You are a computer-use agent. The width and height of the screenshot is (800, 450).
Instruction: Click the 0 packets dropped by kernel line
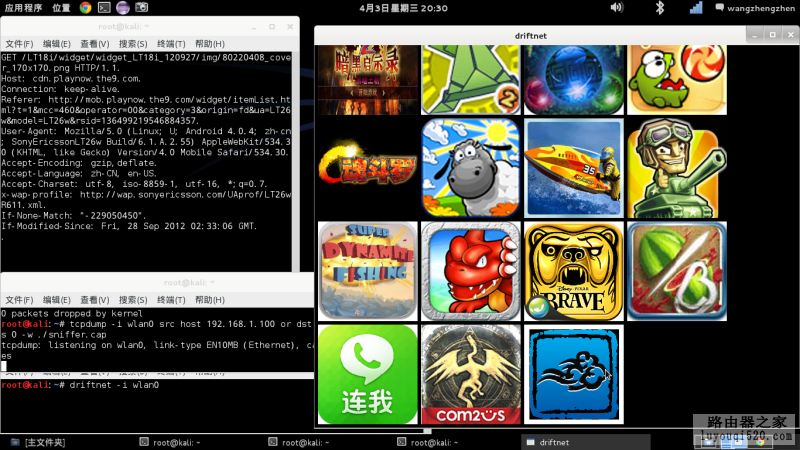coord(72,313)
